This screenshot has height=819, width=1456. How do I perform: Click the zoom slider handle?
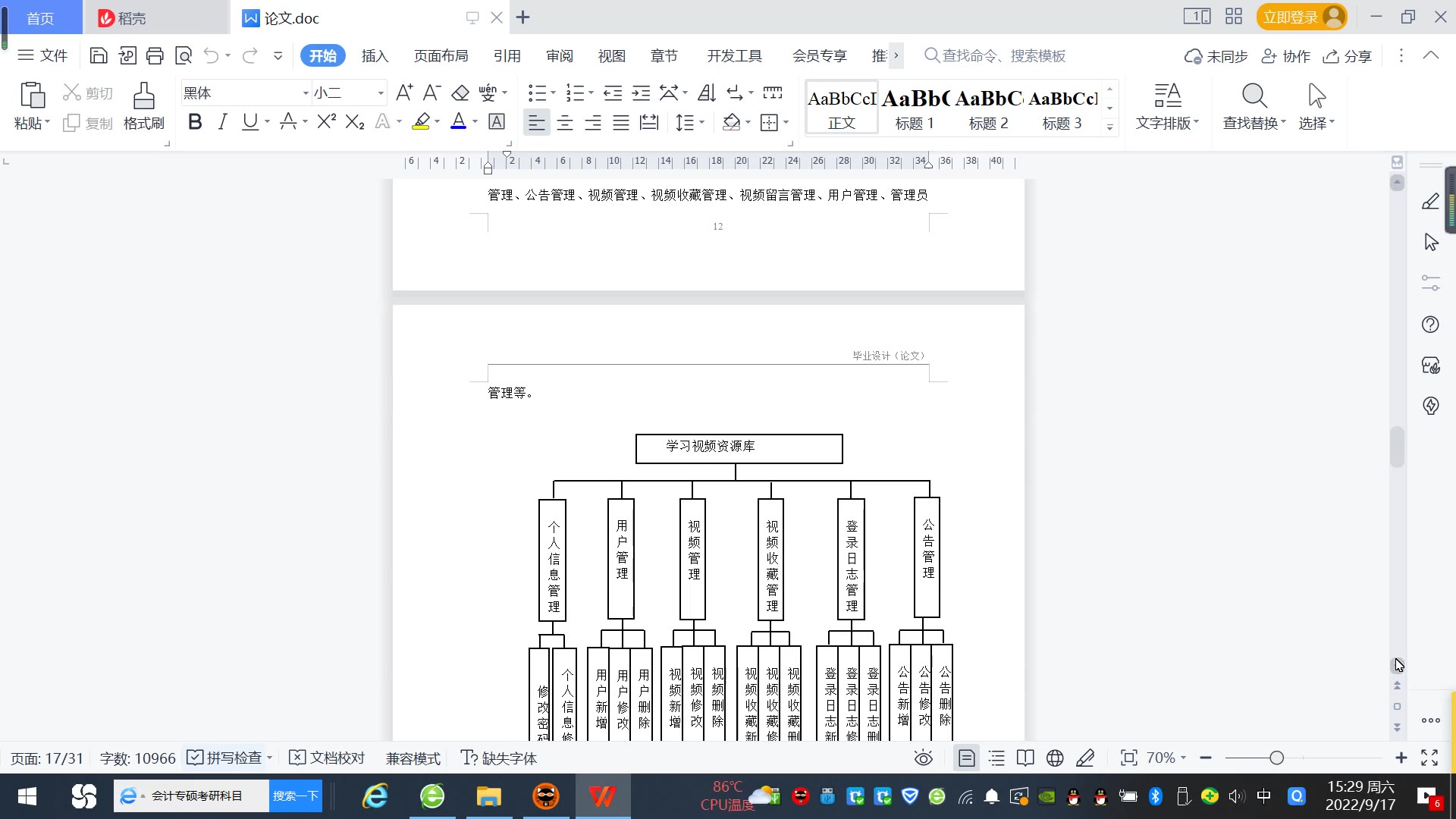(1276, 758)
